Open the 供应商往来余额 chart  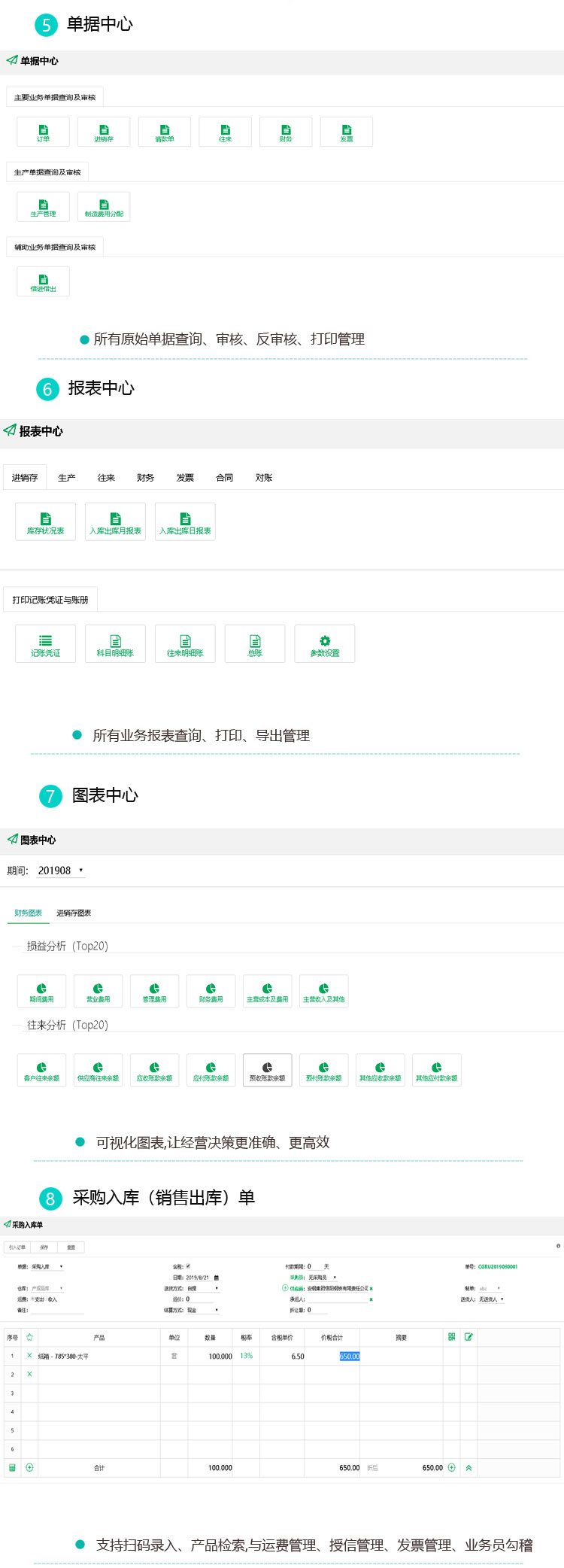pos(98,1070)
